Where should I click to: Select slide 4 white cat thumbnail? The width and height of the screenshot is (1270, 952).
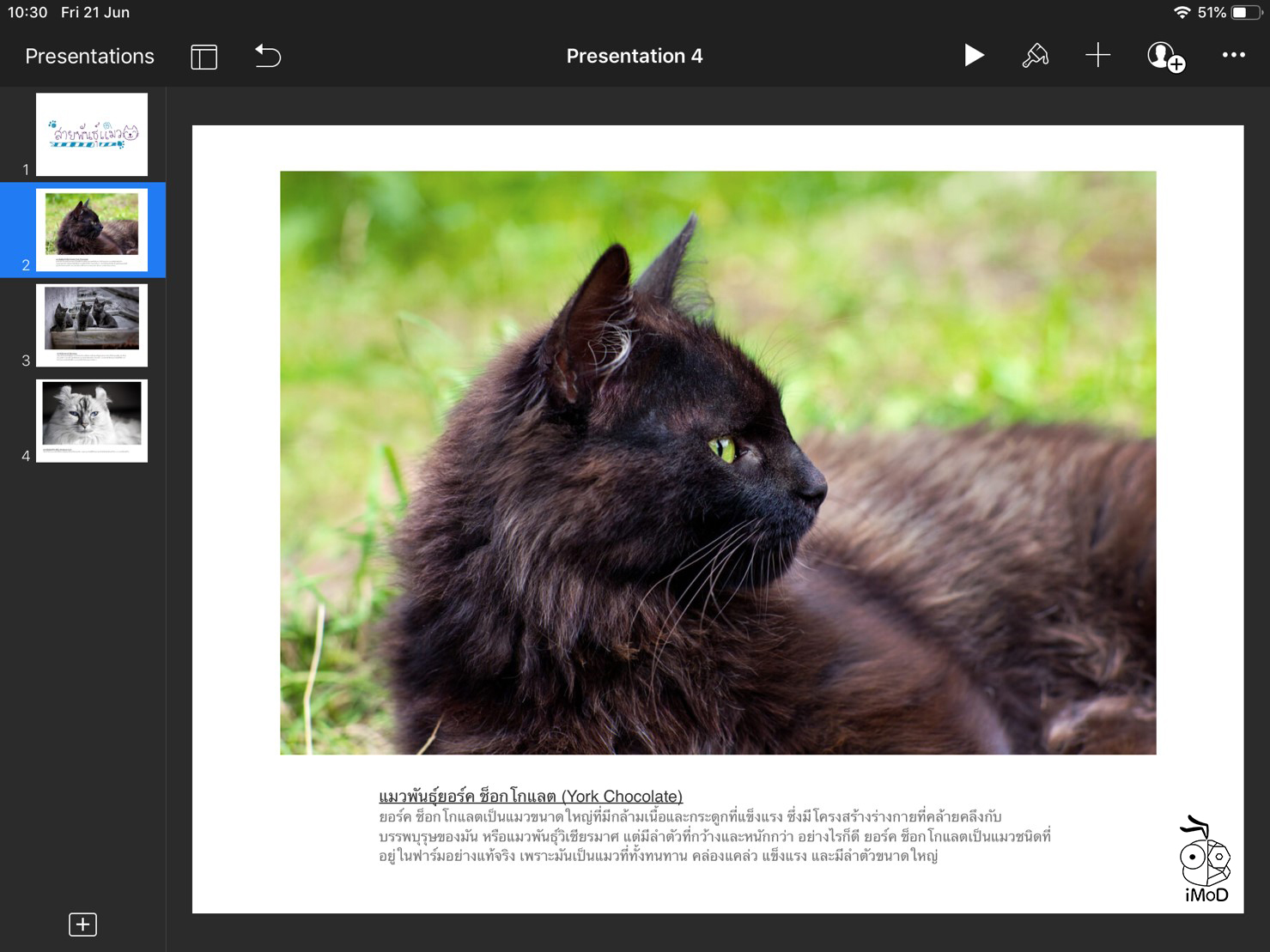pos(92,421)
